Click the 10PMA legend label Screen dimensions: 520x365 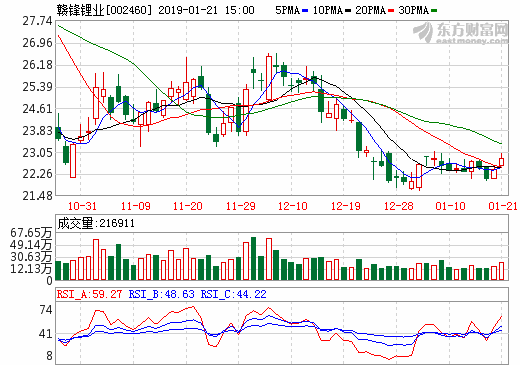pyautogui.click(x=327, y=10)
